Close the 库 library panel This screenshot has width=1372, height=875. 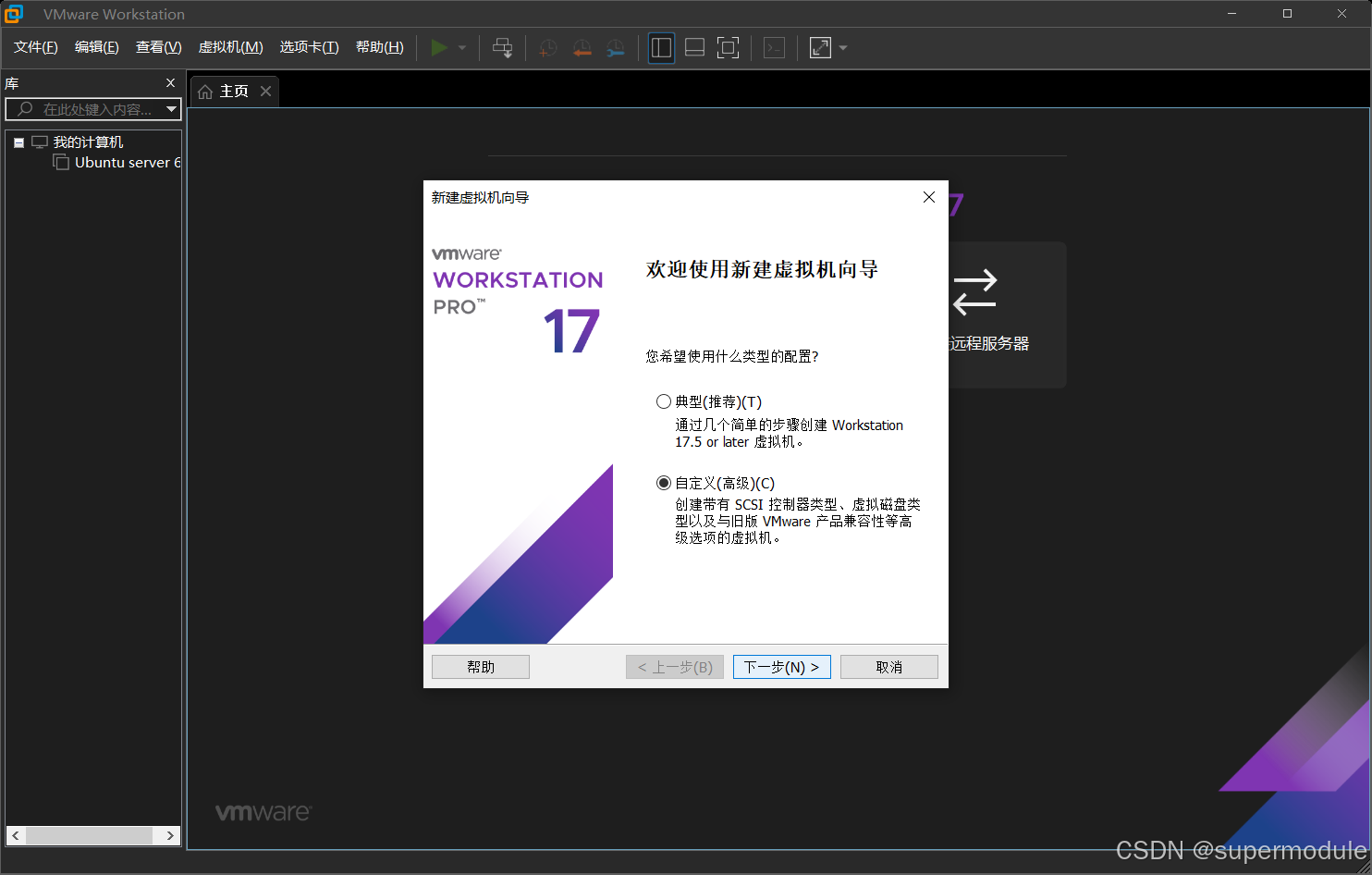click(170, 83)
